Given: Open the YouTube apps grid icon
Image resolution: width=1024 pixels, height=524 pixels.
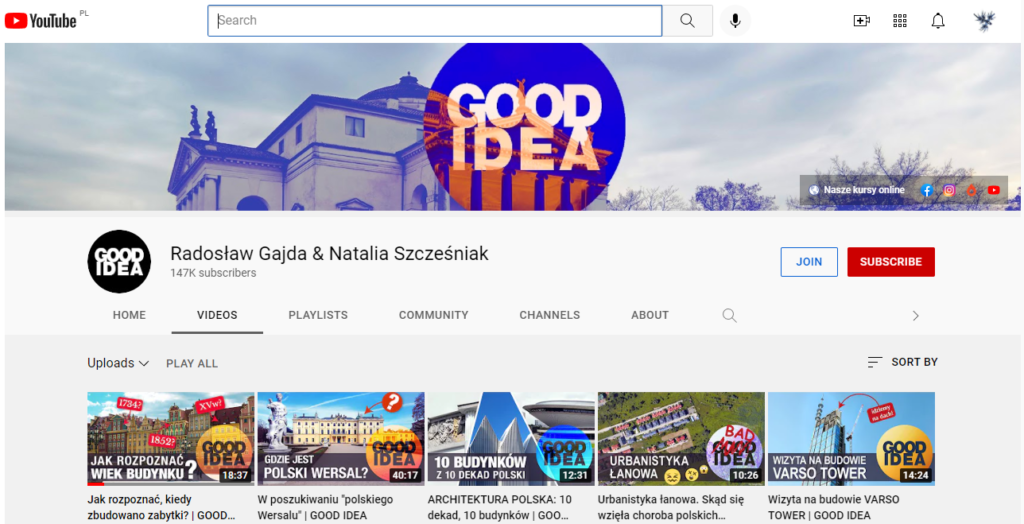Looking at the screenshot, I should 900,21.
